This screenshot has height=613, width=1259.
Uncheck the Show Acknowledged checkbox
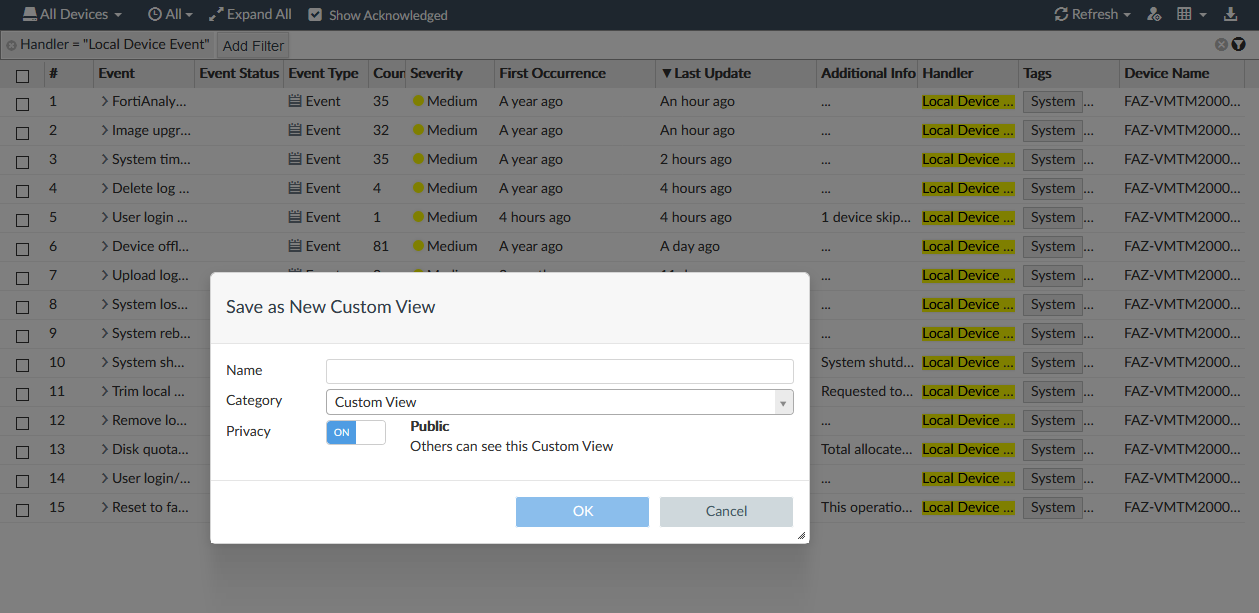(315, 15)
